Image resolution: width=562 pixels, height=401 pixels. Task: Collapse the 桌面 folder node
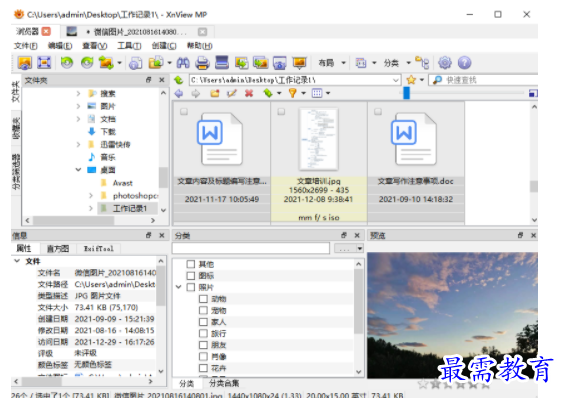(x=78, y=170)
